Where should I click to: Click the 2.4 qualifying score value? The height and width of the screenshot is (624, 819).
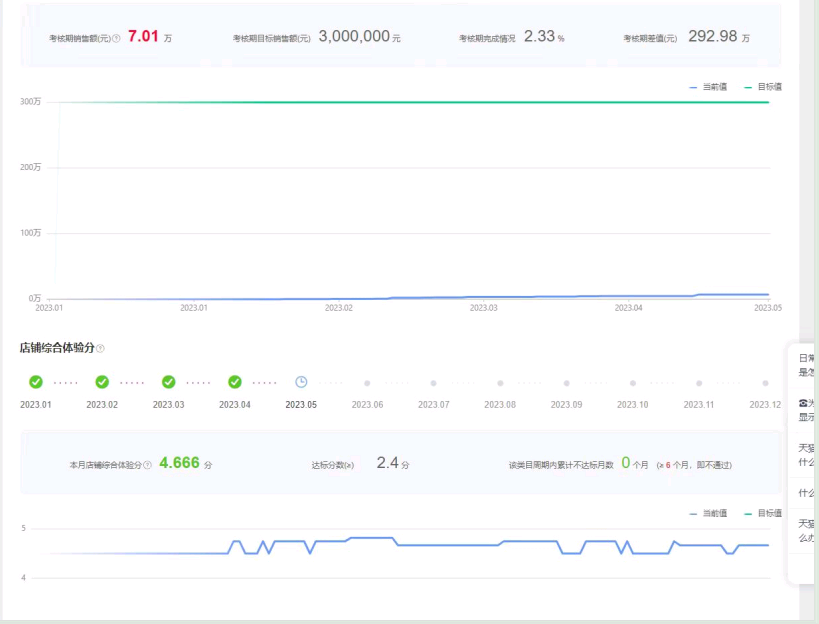[388, 463]
